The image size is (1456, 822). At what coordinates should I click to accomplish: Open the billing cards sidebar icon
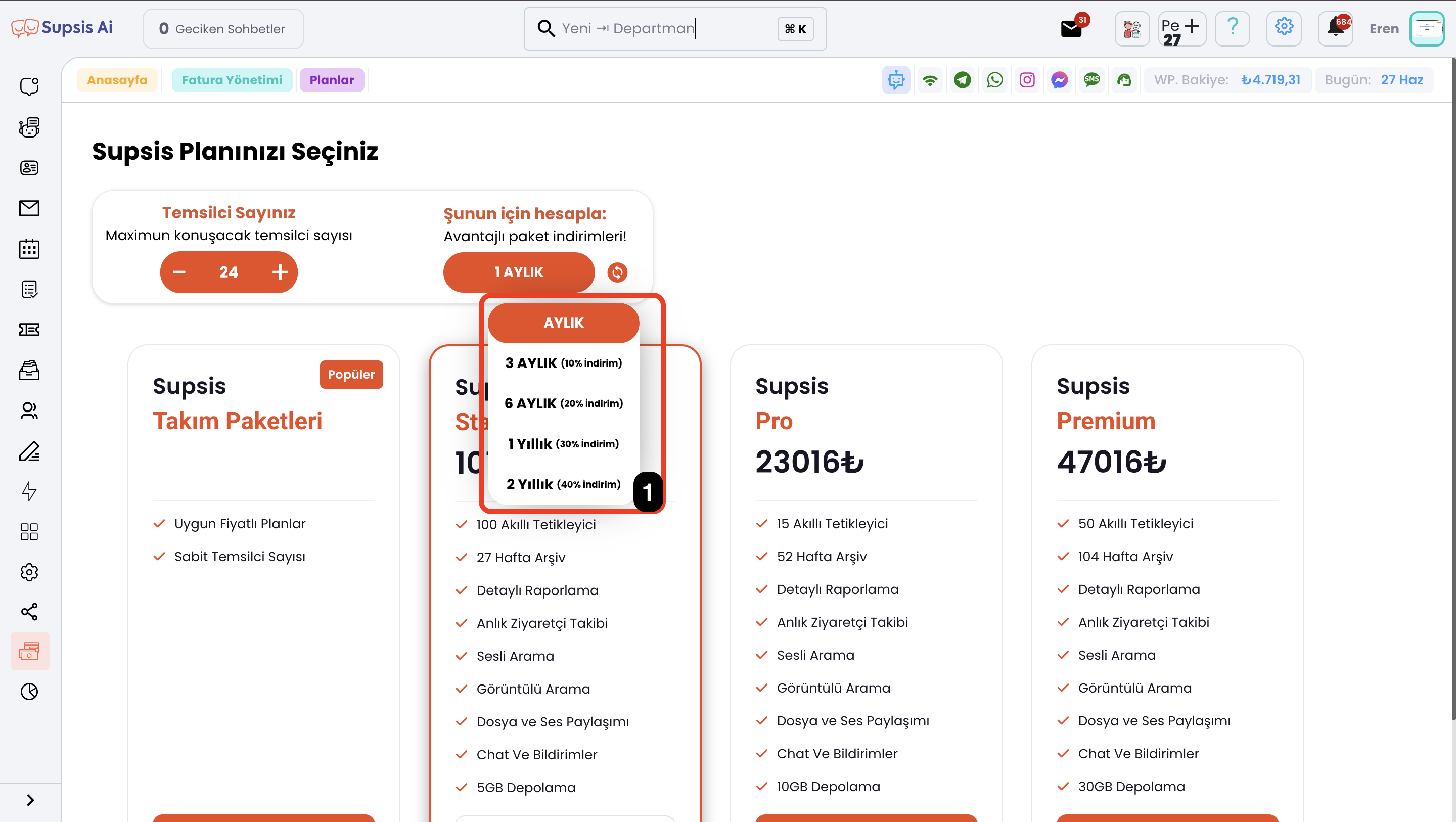tap(29, 651)
